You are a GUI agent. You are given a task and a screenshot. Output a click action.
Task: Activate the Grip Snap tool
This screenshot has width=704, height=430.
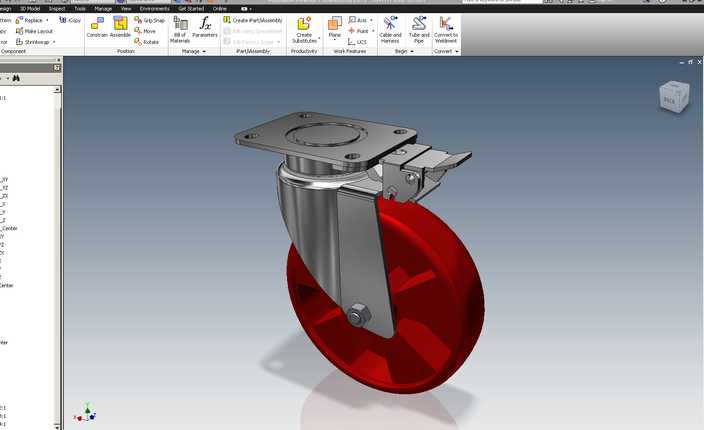150,20
